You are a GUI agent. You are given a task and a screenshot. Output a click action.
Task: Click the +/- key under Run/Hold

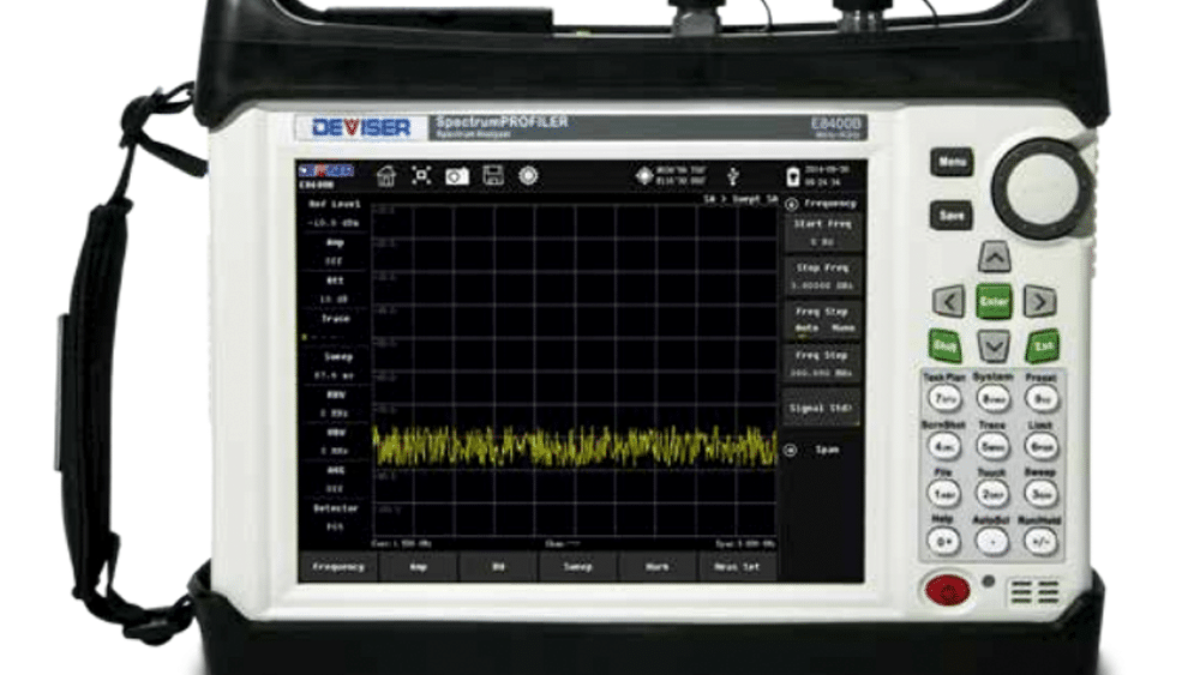pyautogui.click(x=1040, y=541)
